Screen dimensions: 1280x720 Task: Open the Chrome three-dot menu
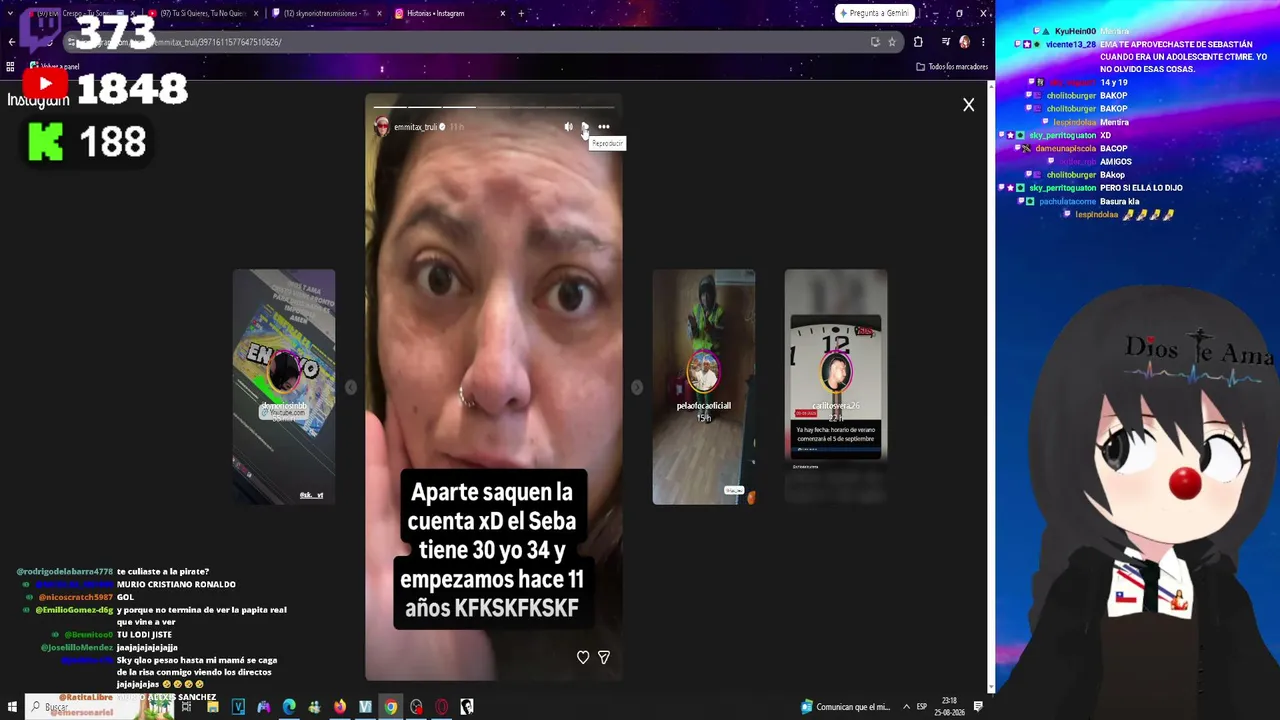click(x=983, y=42)
